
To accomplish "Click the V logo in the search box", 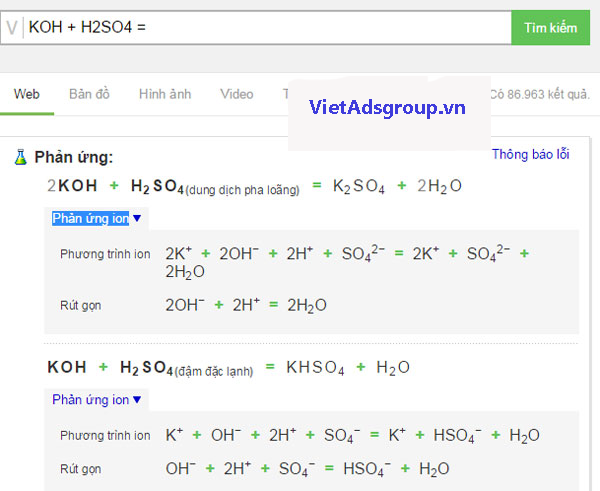I will (12, 28).
